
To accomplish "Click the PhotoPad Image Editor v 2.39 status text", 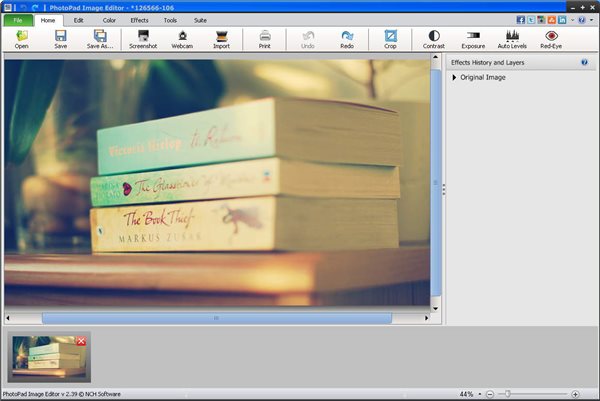I will 62,394.
